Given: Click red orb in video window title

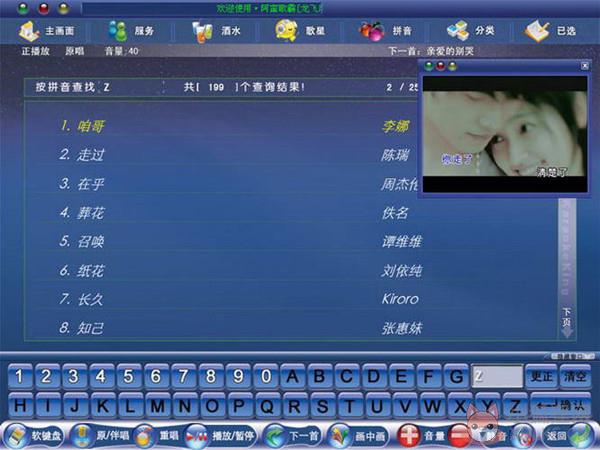Looking at the screenshot, I should click(x=441, y=66).
